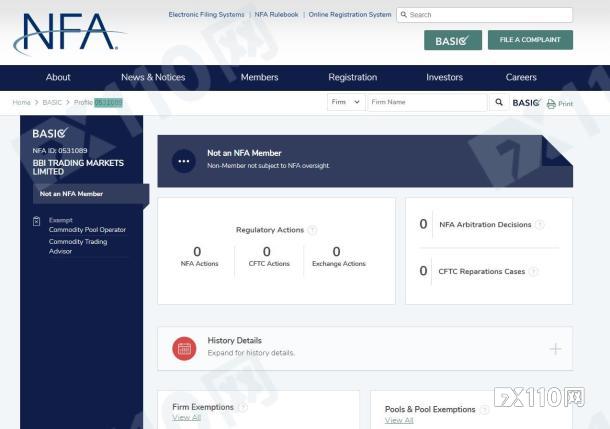Open the Investors menu

444,77
